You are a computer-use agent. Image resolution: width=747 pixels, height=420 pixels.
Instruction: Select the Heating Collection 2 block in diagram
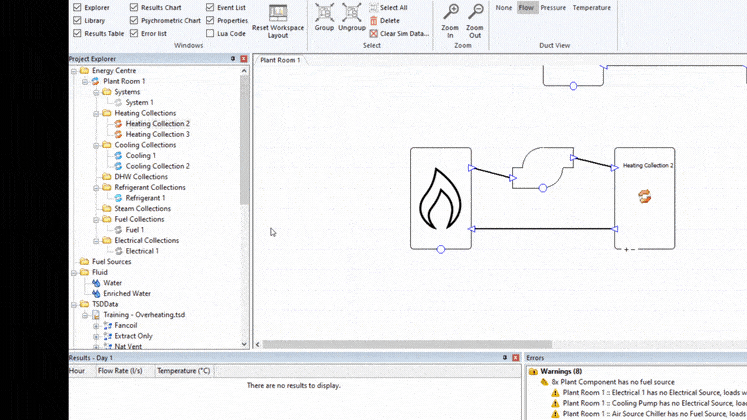click(x=645, y=198)
